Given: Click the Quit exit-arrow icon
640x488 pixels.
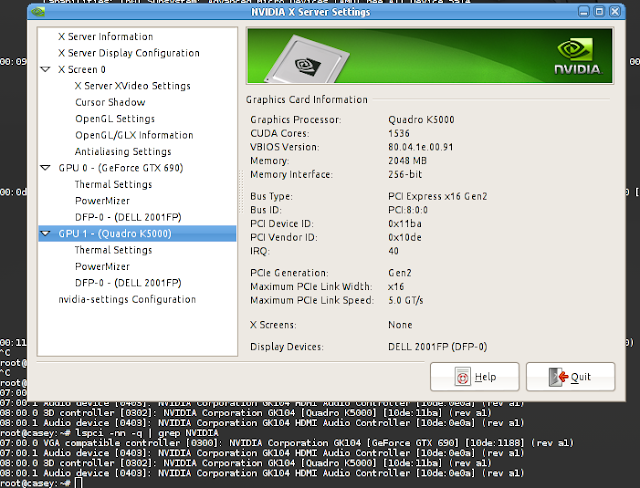Looking at the screenshot, I should pos(558,377).
